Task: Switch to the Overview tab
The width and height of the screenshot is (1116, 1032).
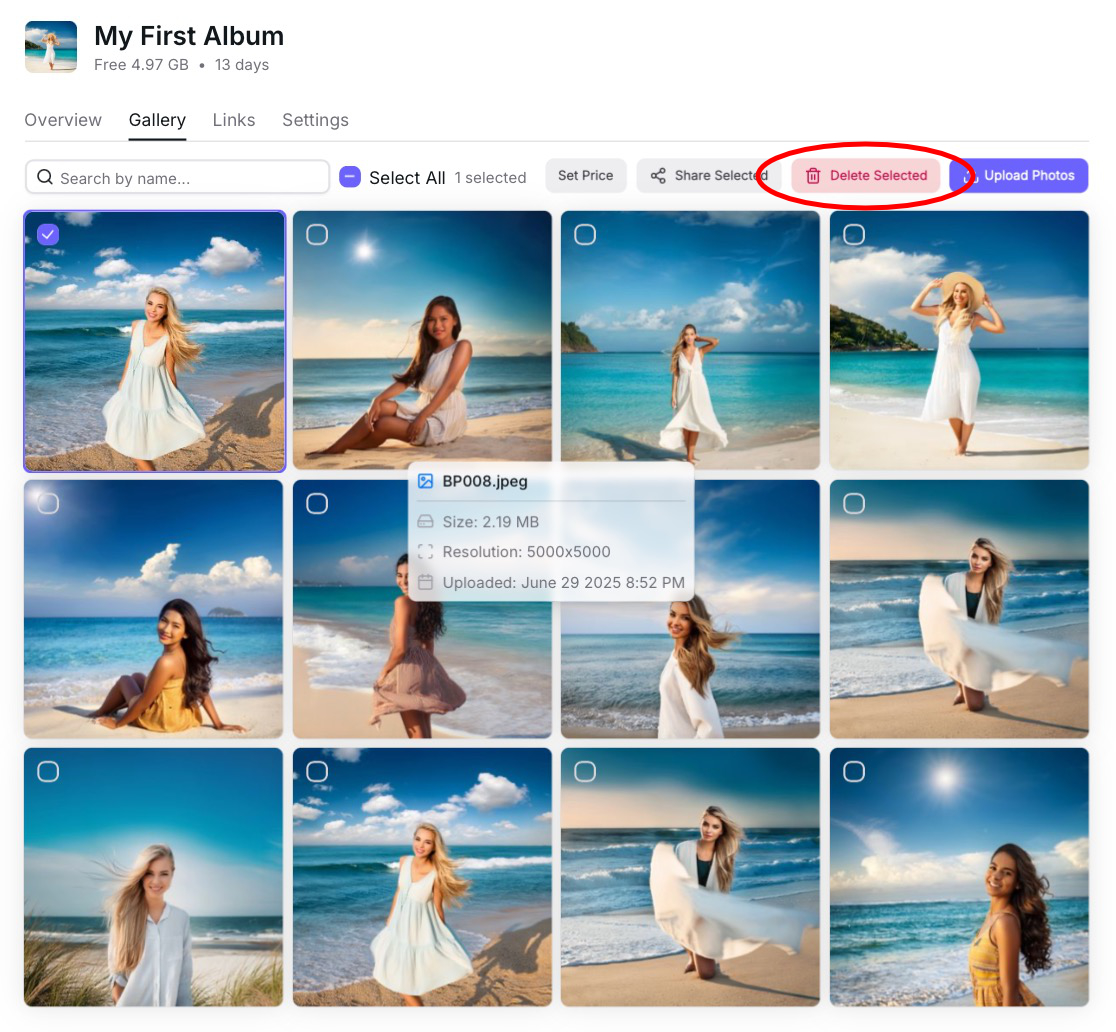Action: [x=63, y=120]
